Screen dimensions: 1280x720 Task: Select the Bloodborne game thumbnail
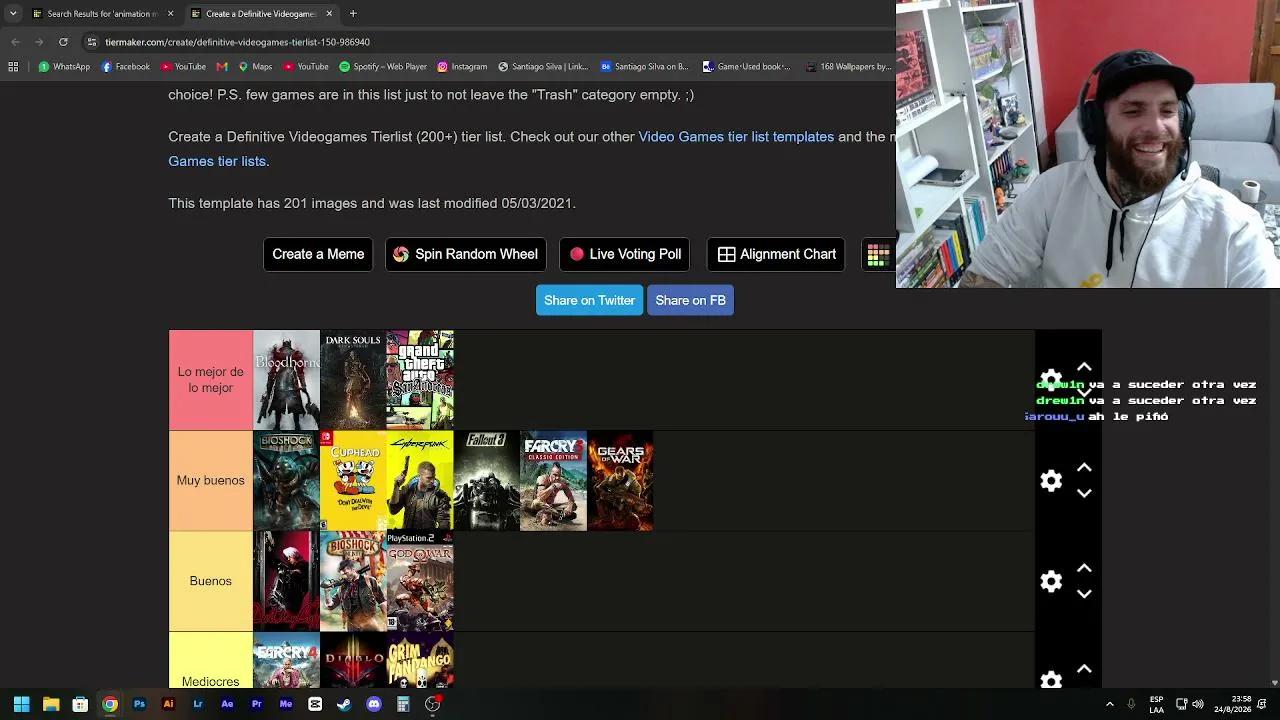286,380
